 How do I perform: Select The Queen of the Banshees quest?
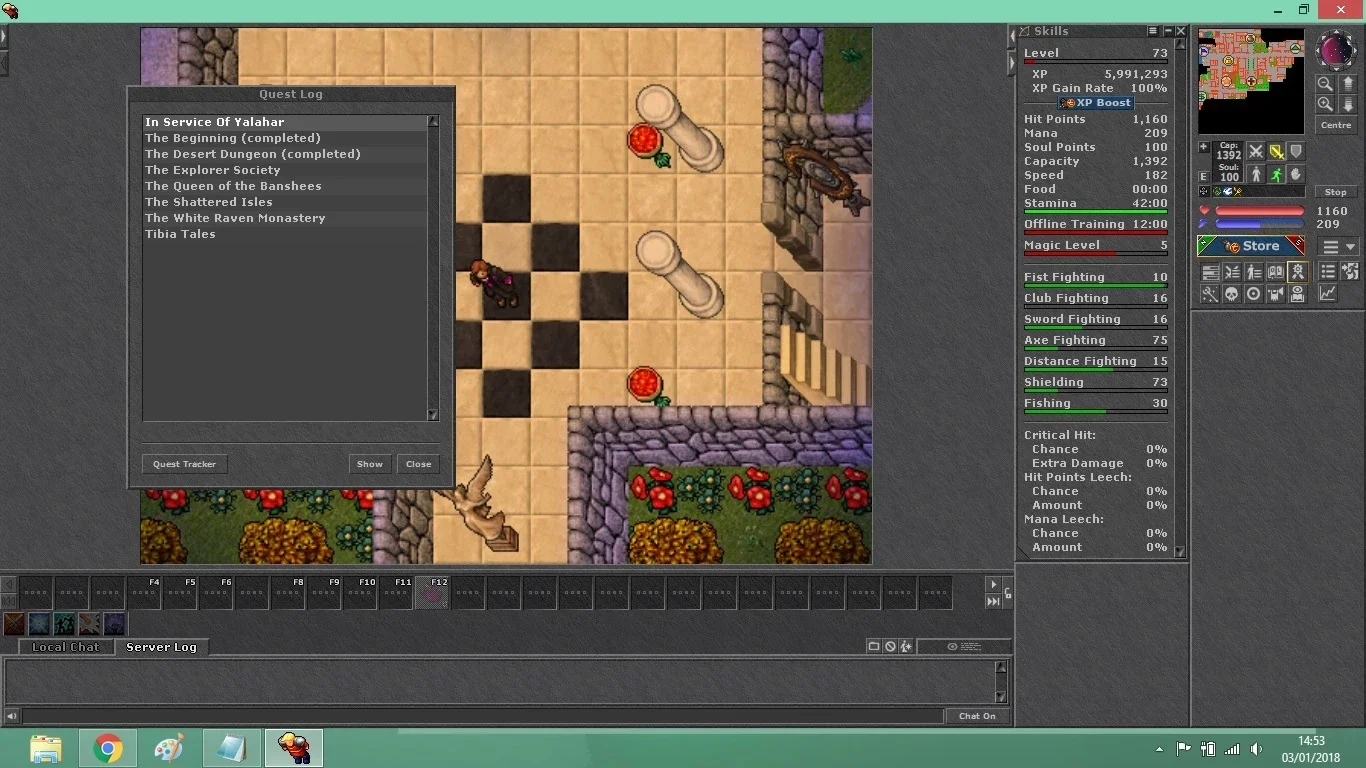pyautogui.click(x=285, y=186)
